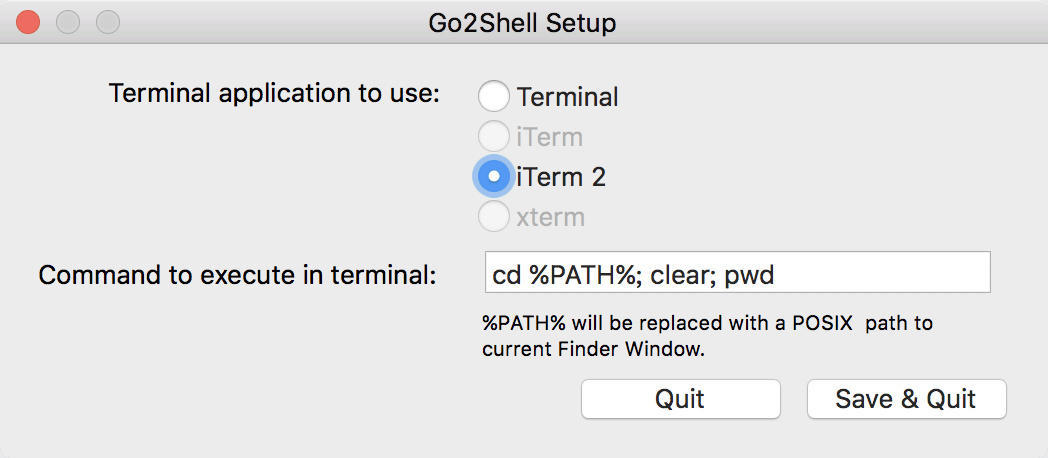1048x458 pixels.
Task: Click the %PATH% POSIX path help text
Action: [707, 336]
